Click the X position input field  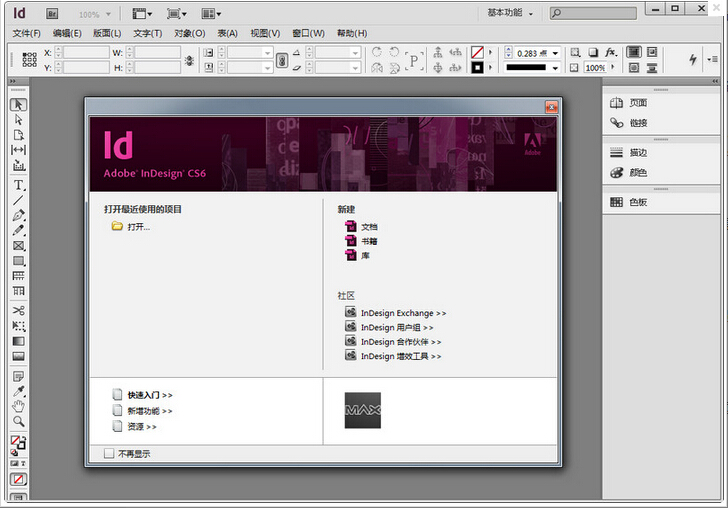[x=86, y=52]
